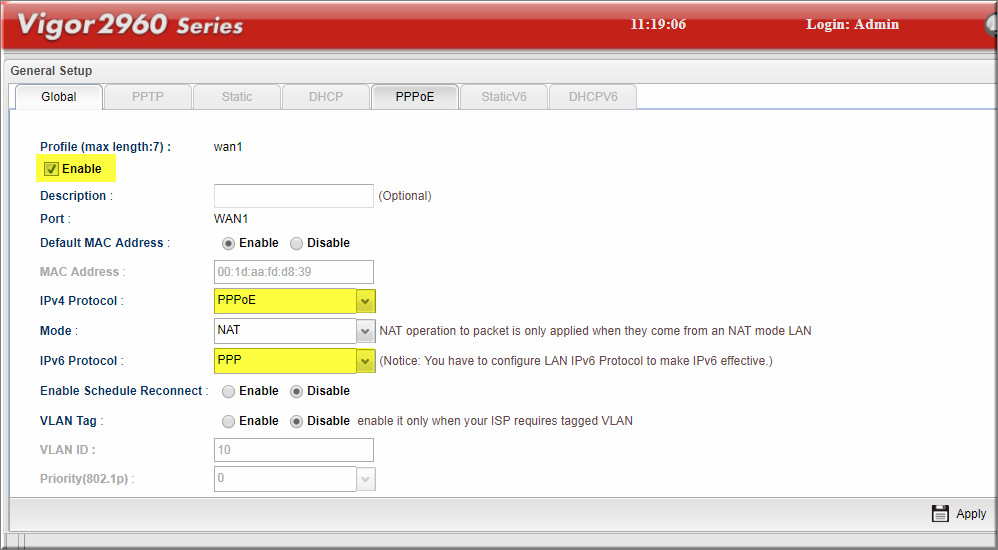Click the MAC Address field
998x550 pixels.
tap(293, 272)
